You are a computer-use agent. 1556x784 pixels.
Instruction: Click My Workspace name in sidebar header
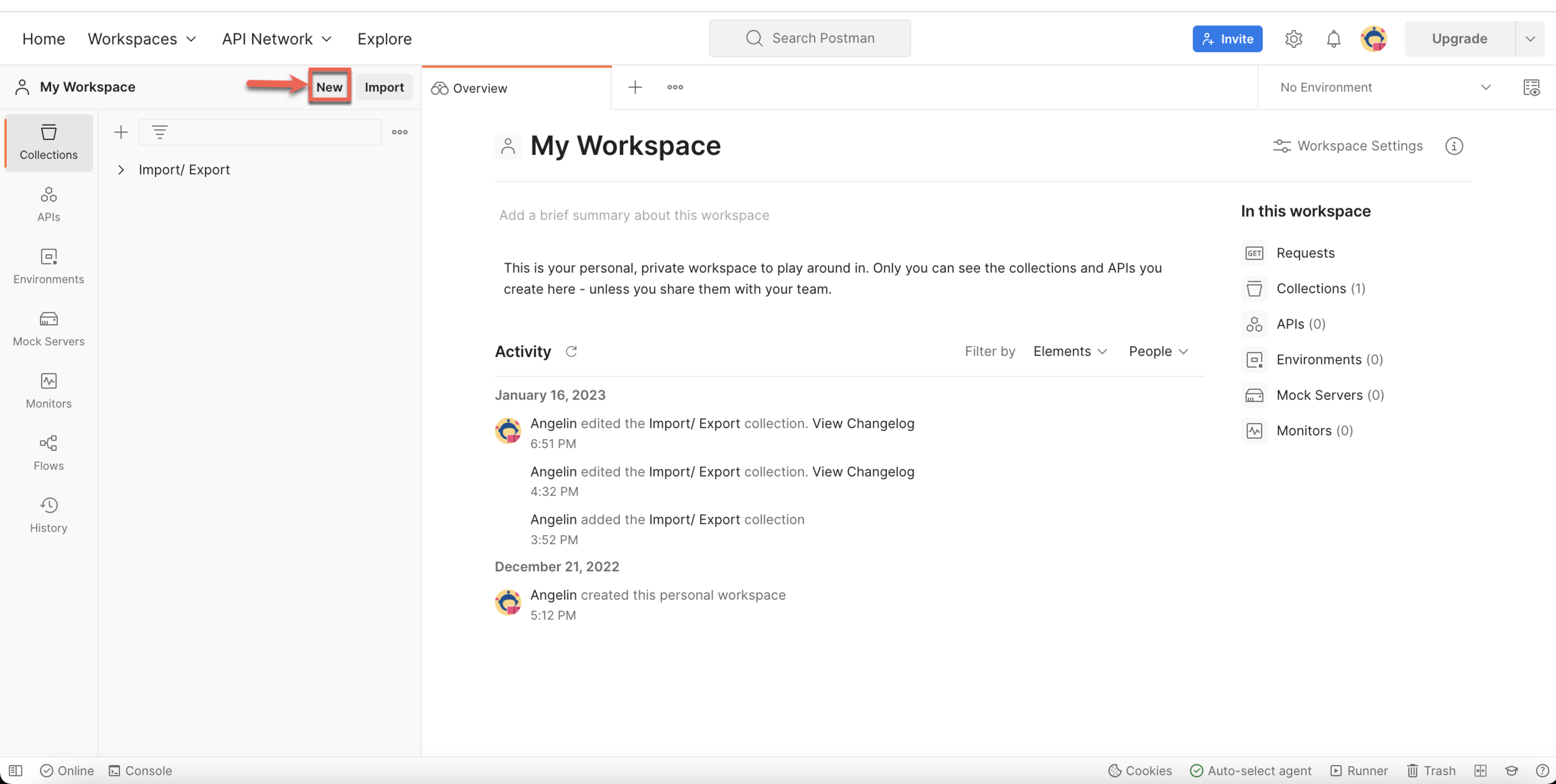tap(88, 86)
